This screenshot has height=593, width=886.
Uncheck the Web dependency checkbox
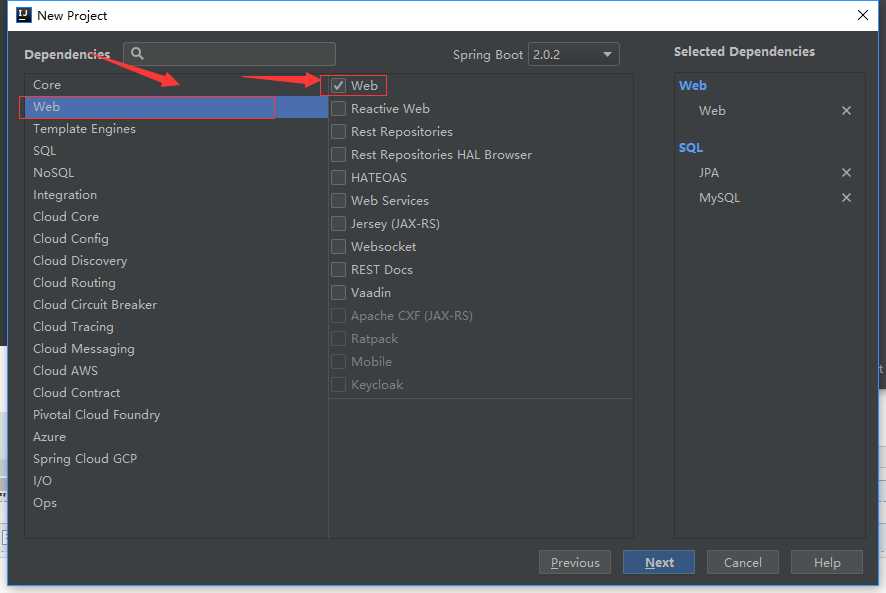tap(338, 85)
